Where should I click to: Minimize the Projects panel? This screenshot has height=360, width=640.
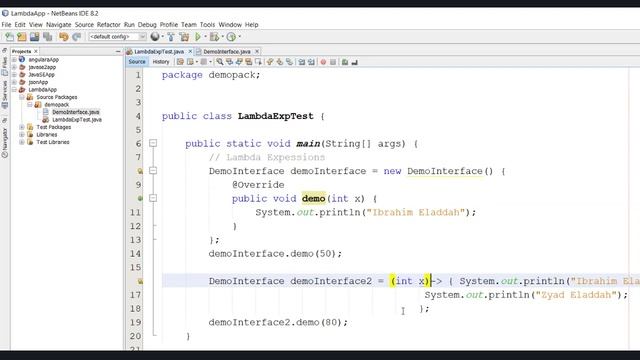118,51
